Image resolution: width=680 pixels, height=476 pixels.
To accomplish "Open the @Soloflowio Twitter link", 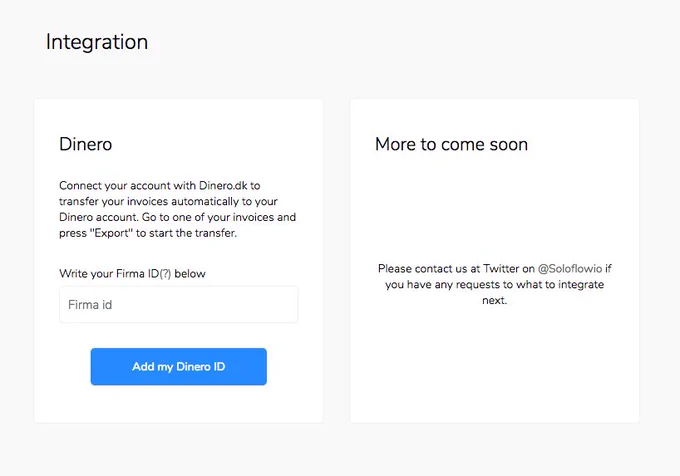I will coord(569,269).
